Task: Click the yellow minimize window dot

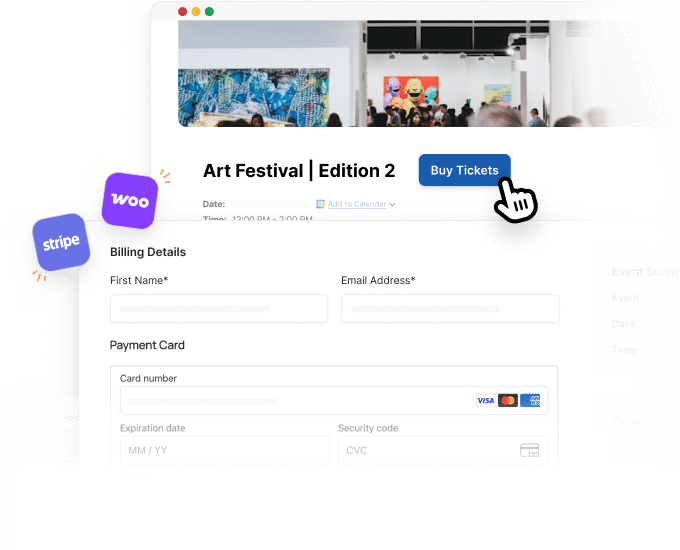Action: point(196,12)
